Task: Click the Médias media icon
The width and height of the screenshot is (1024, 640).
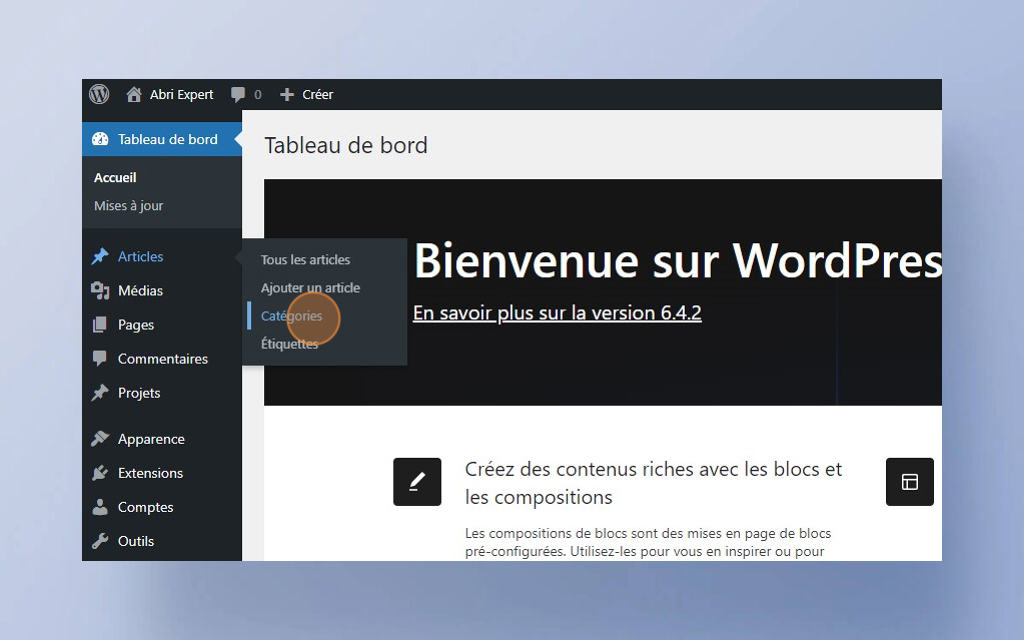Action: click(x=100, y=291)
